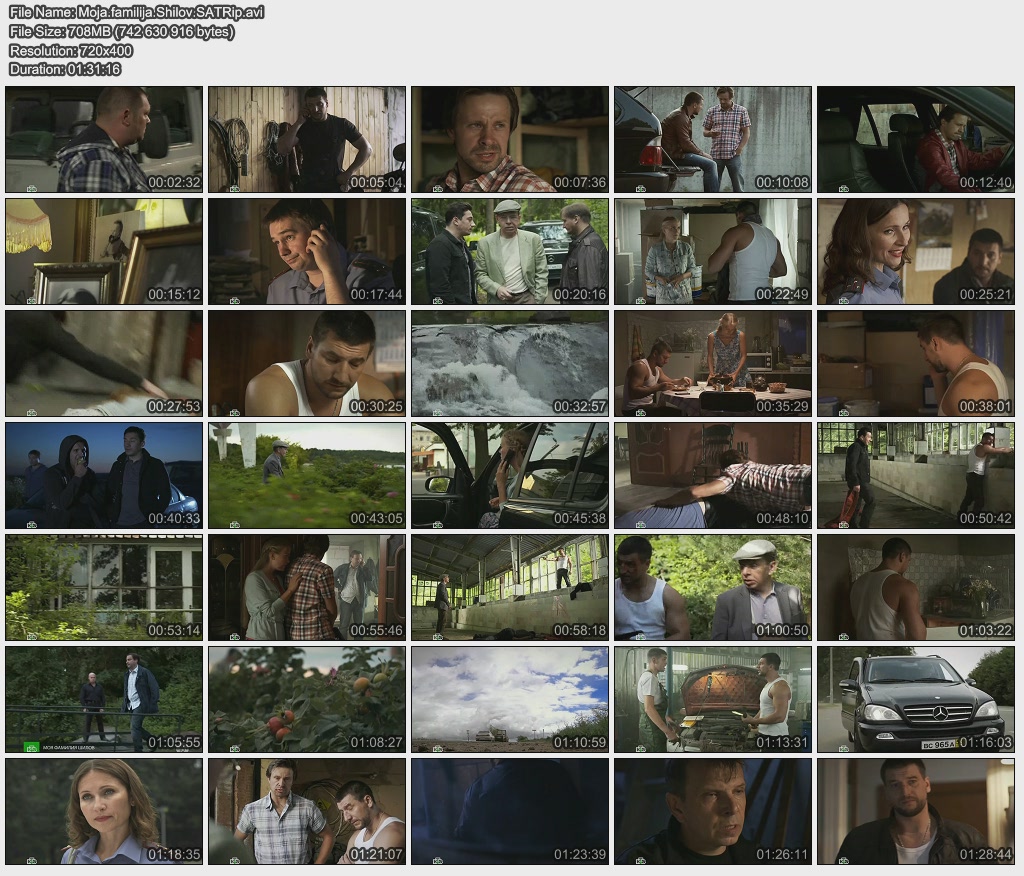The width and height of the screenshot is (1024, 876).
Task: Select the frame showing the Mercedes front grille
Action: [916, 699]
